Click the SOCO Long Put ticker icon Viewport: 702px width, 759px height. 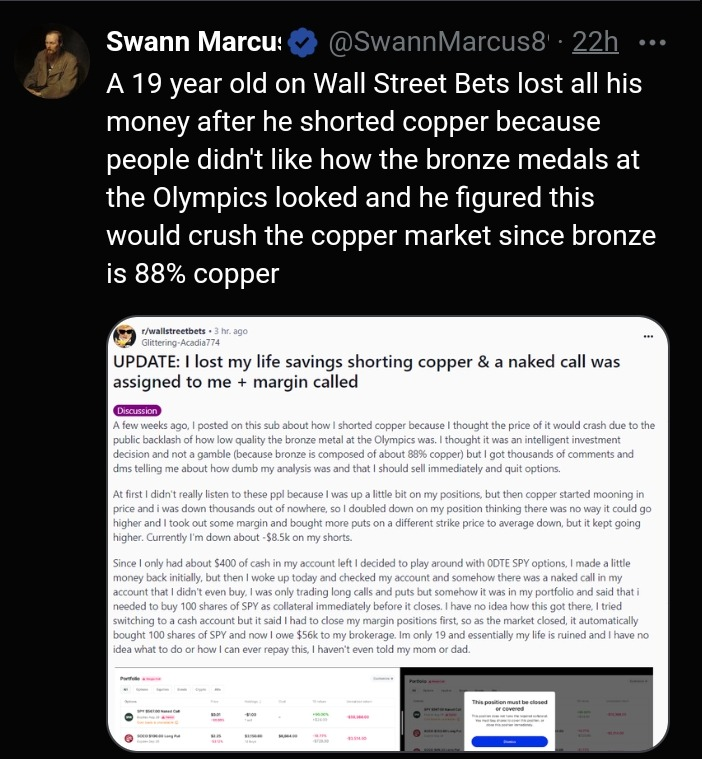tap(129, 738)
